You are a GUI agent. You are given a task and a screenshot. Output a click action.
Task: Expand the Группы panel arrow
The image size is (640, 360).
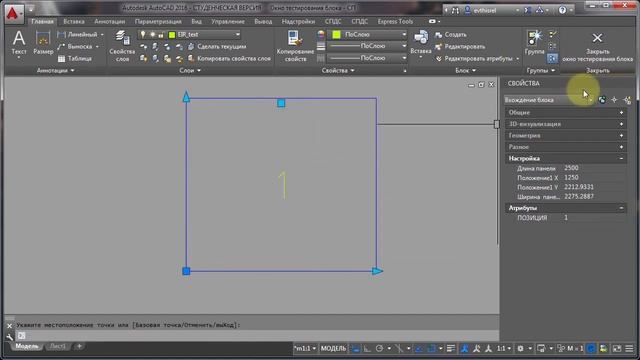coord(553,71)
